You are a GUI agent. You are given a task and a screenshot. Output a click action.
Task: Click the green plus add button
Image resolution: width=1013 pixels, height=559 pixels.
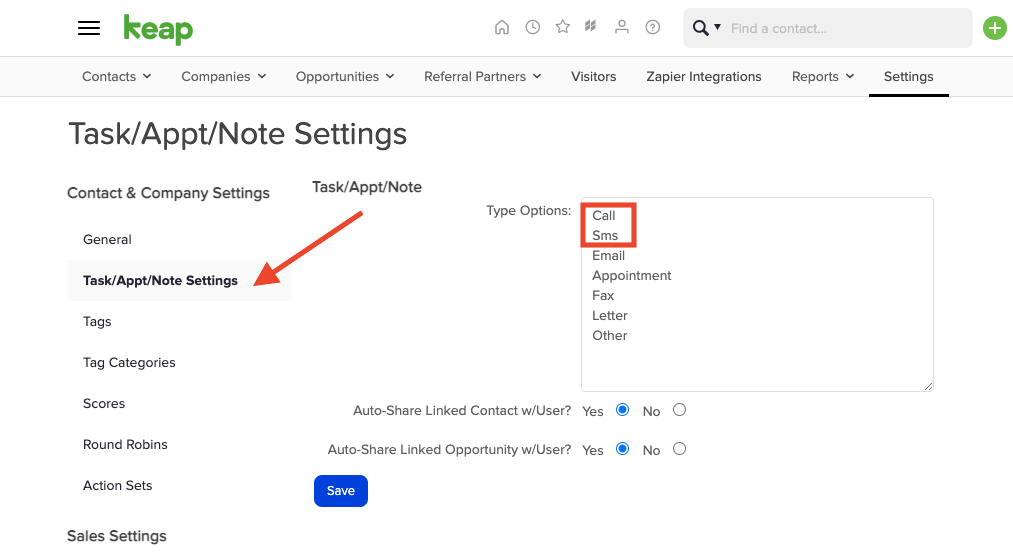point(995,28)
